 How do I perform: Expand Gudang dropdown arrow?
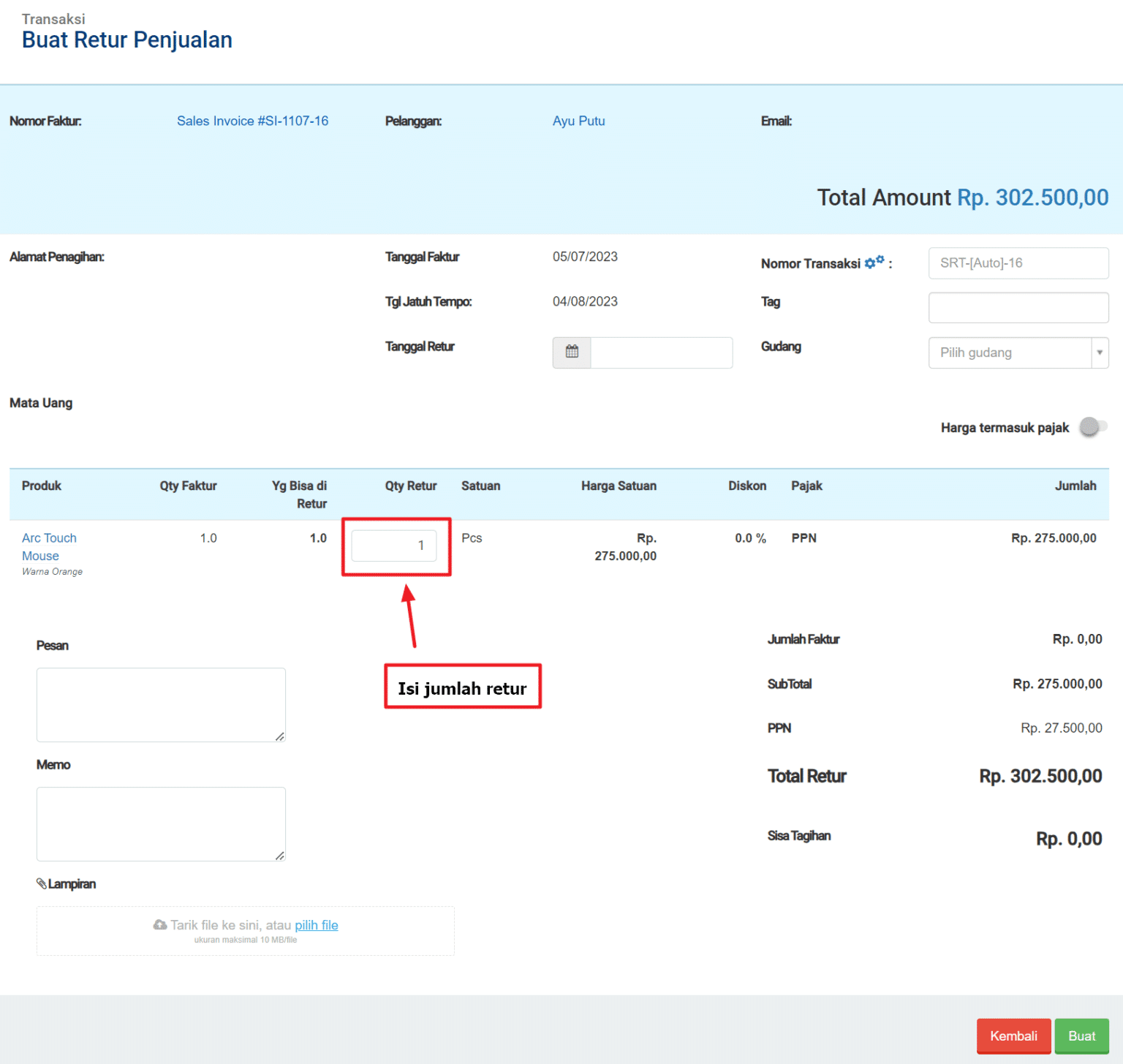(x=1099, y=352)
